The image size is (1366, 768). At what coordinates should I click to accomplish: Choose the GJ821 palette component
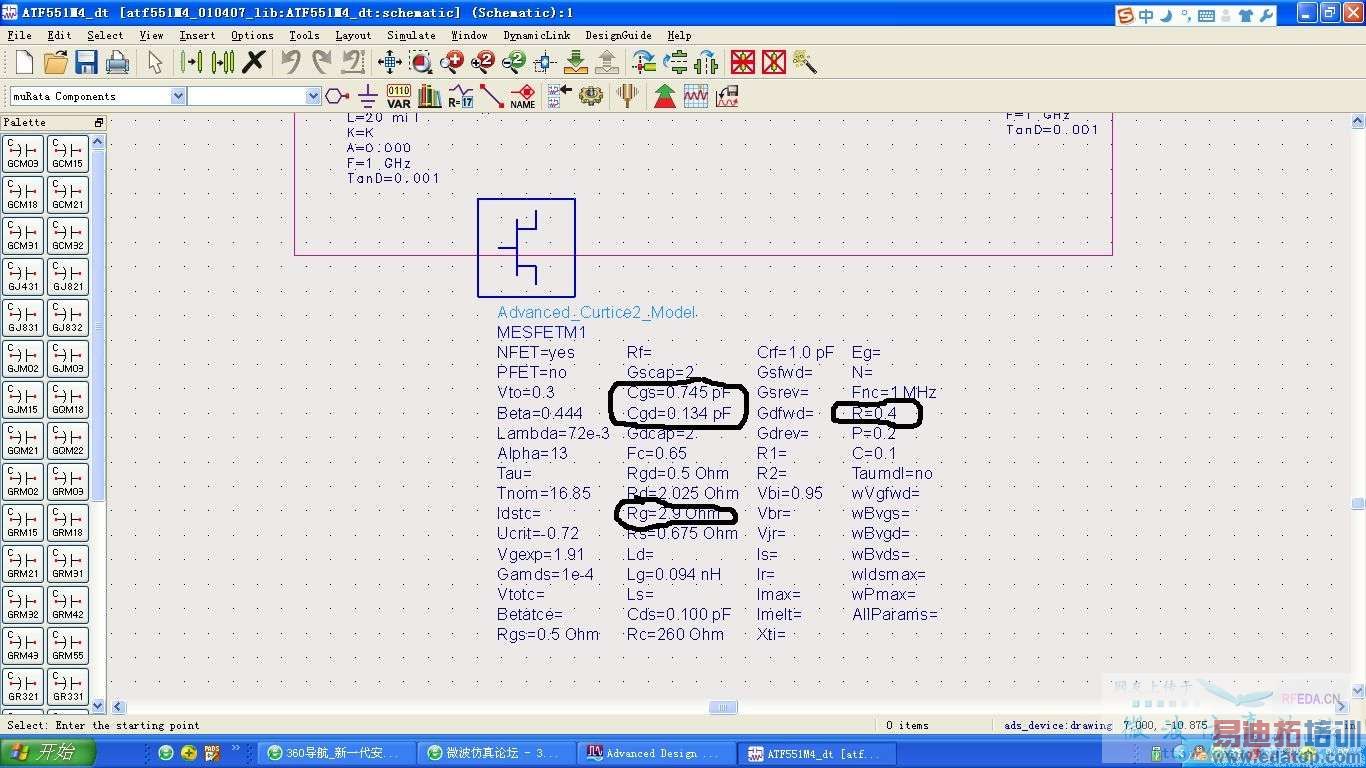coord(68,277)
